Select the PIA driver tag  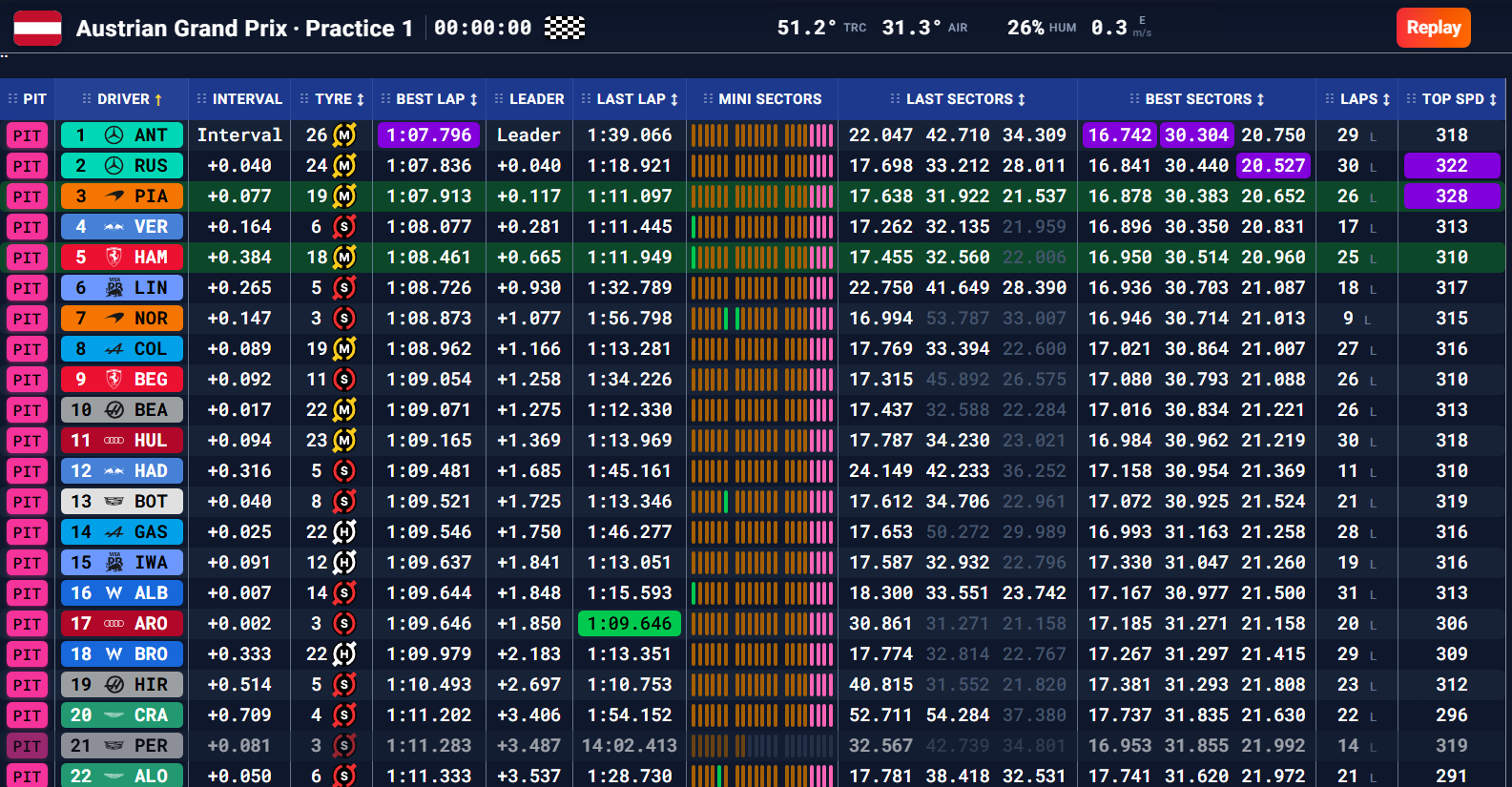(x=121, y=197)
